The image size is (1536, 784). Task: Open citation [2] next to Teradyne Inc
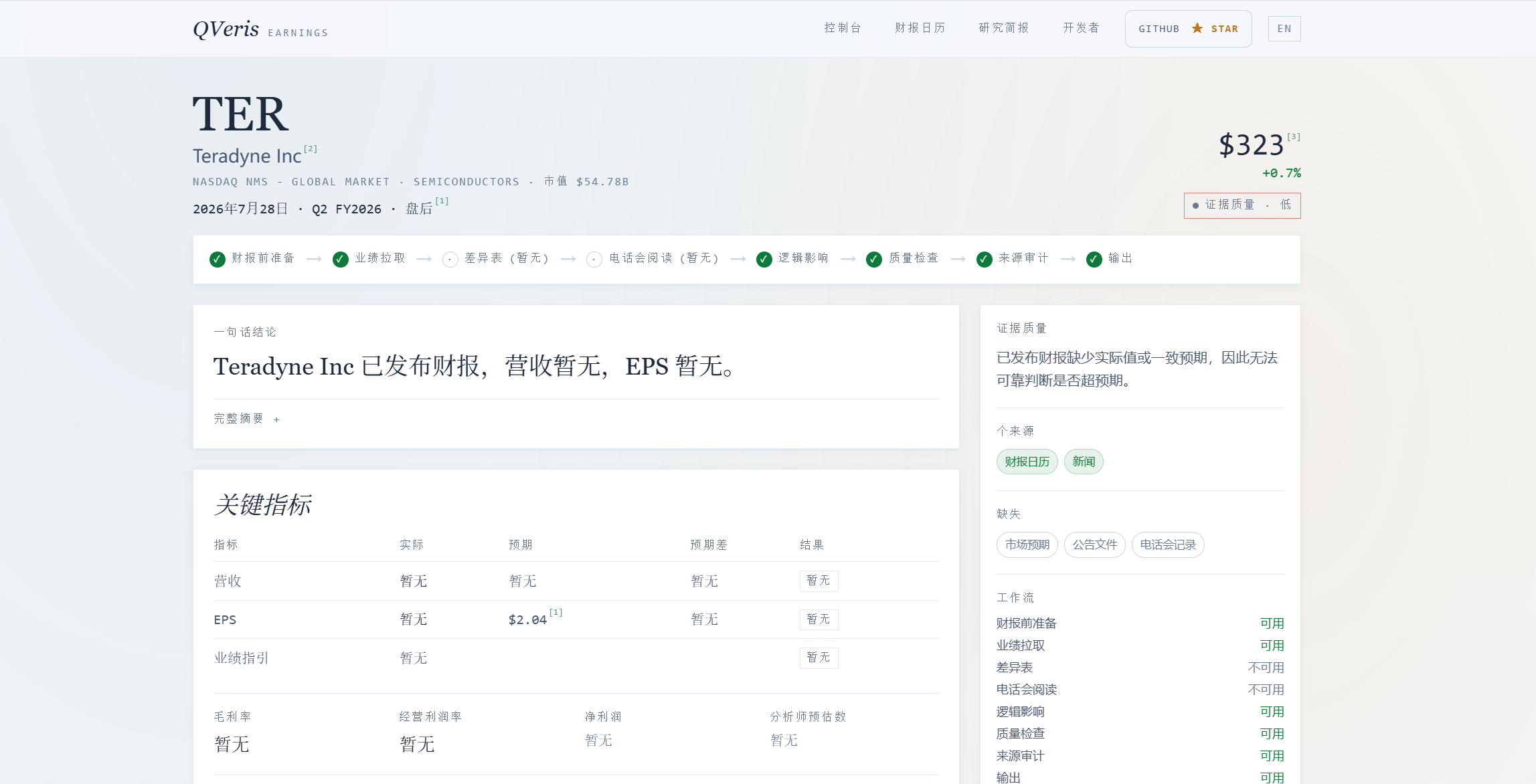click(311, 149)
